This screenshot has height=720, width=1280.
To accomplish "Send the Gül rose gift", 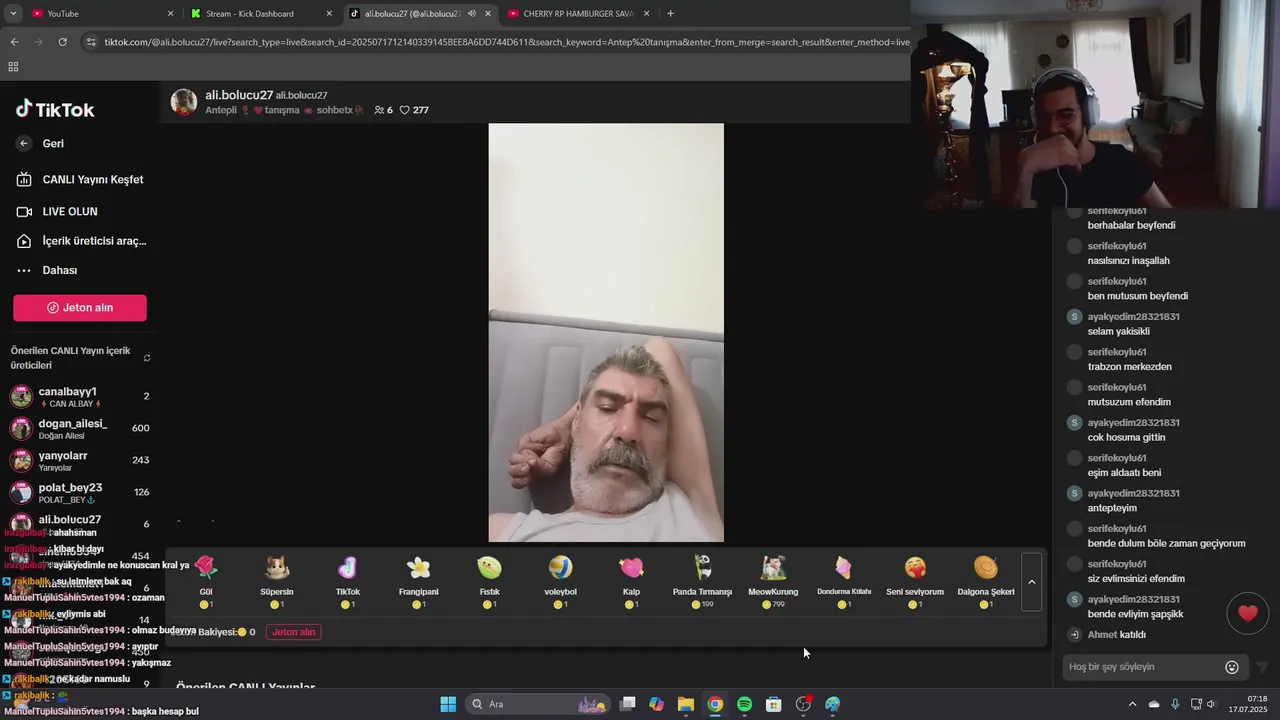I will pyautogui.click(x=206, y=580).
